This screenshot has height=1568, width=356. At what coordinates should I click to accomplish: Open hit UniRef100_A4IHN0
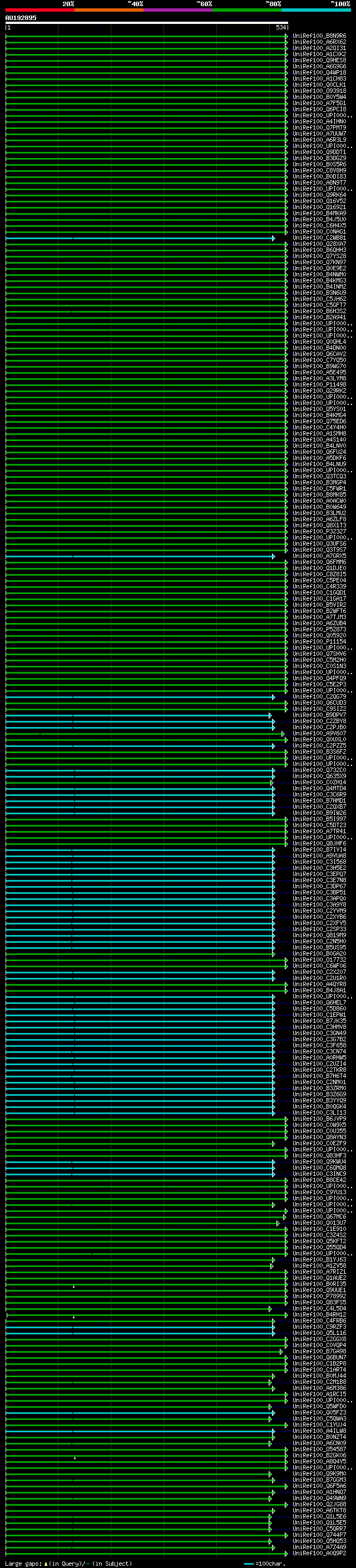pos(319,122)
